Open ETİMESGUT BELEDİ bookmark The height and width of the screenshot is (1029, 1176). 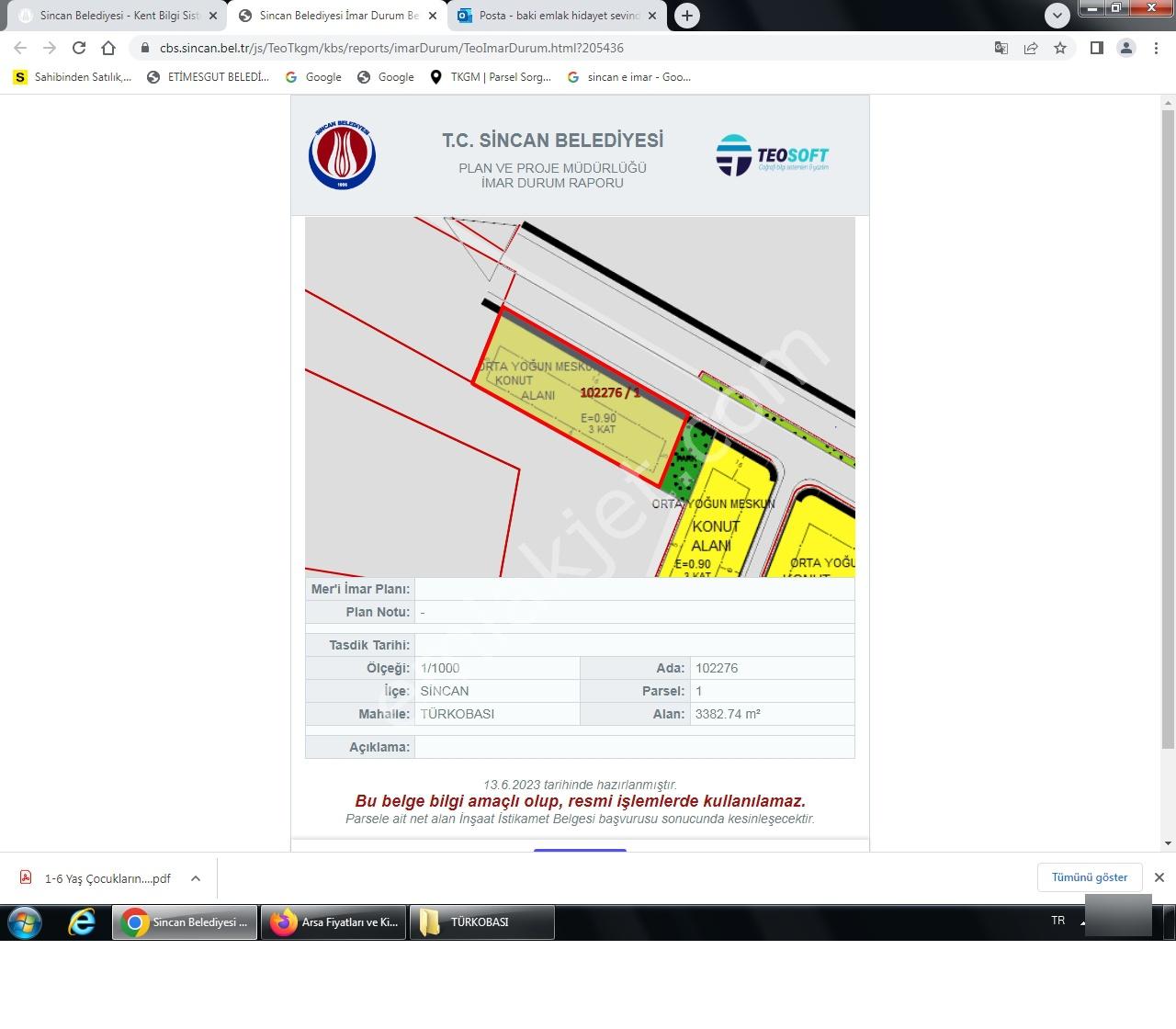209,77
